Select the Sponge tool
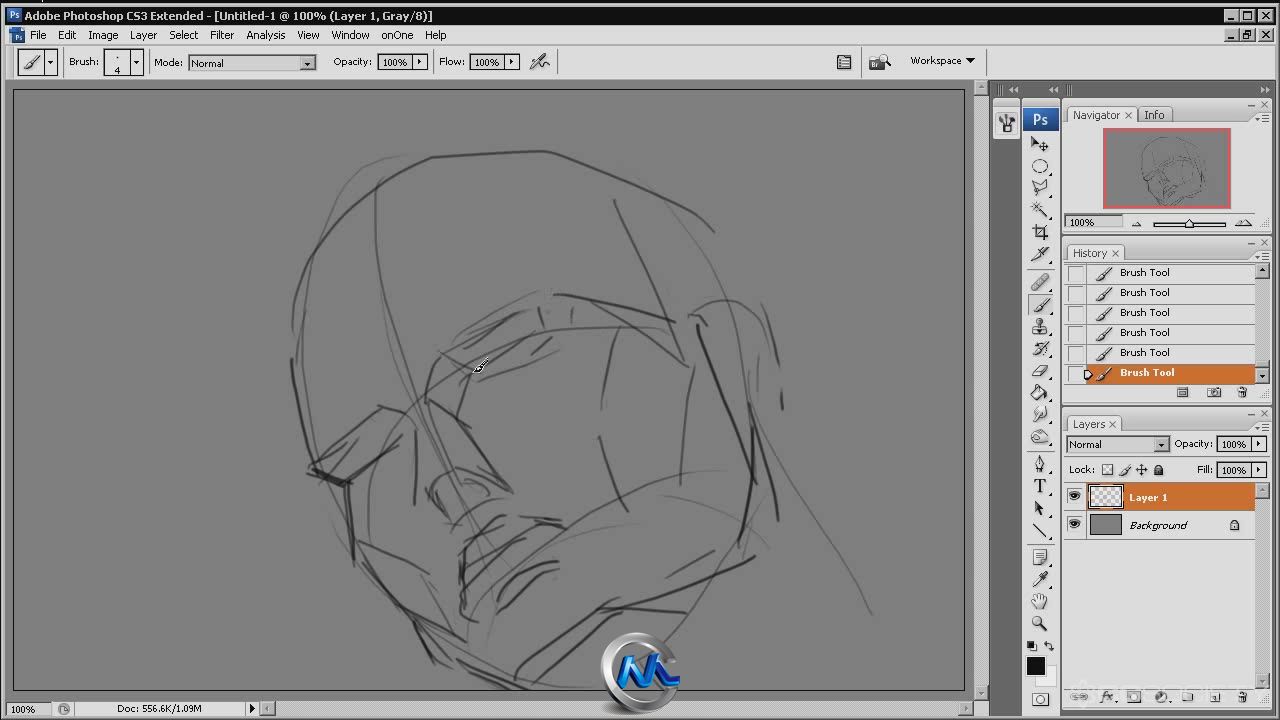1280x720 pixels. [x=1040, y=437]
